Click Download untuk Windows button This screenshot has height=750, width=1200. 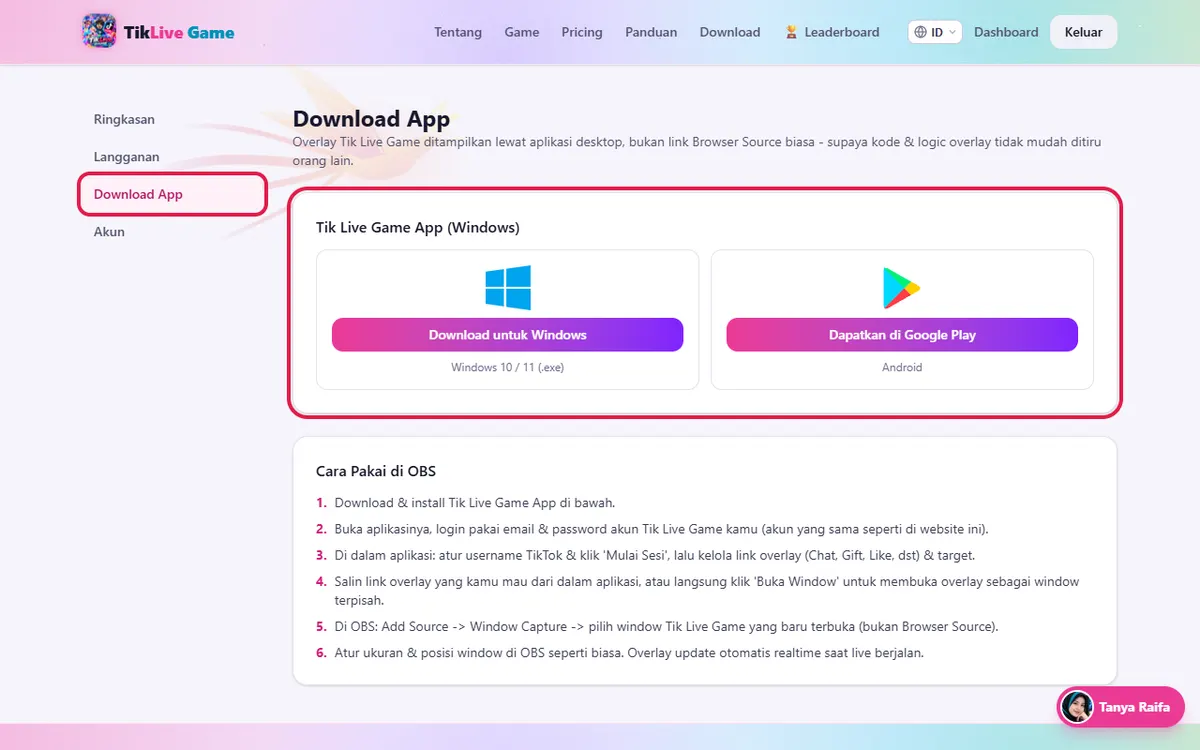coord(507,335)
